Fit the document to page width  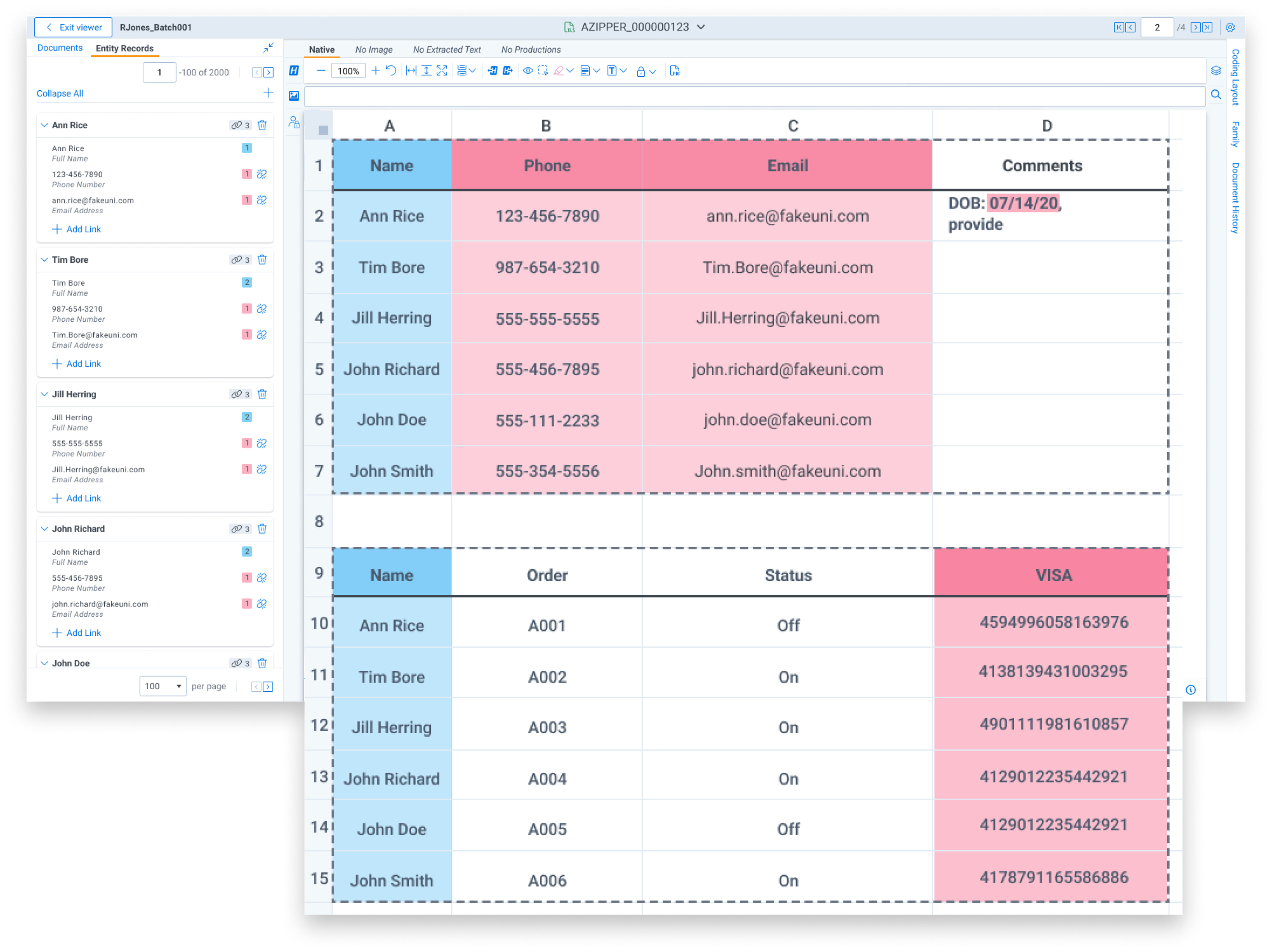point(411,70)
